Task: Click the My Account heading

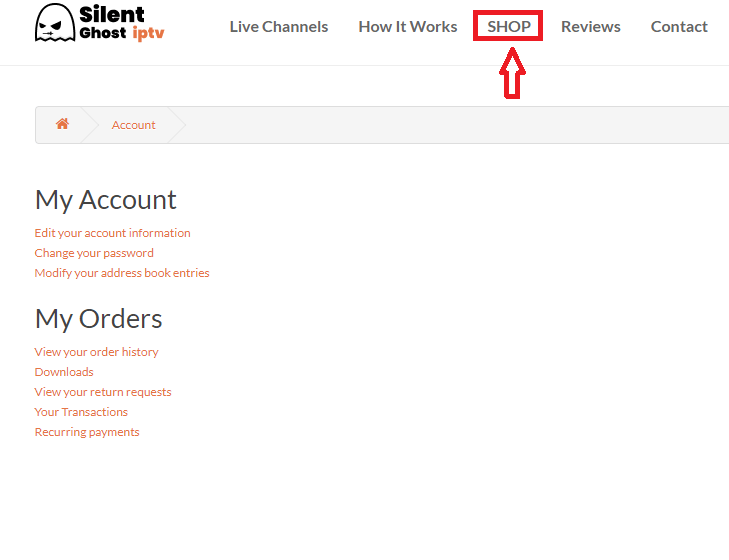Action: pos(106,200)
